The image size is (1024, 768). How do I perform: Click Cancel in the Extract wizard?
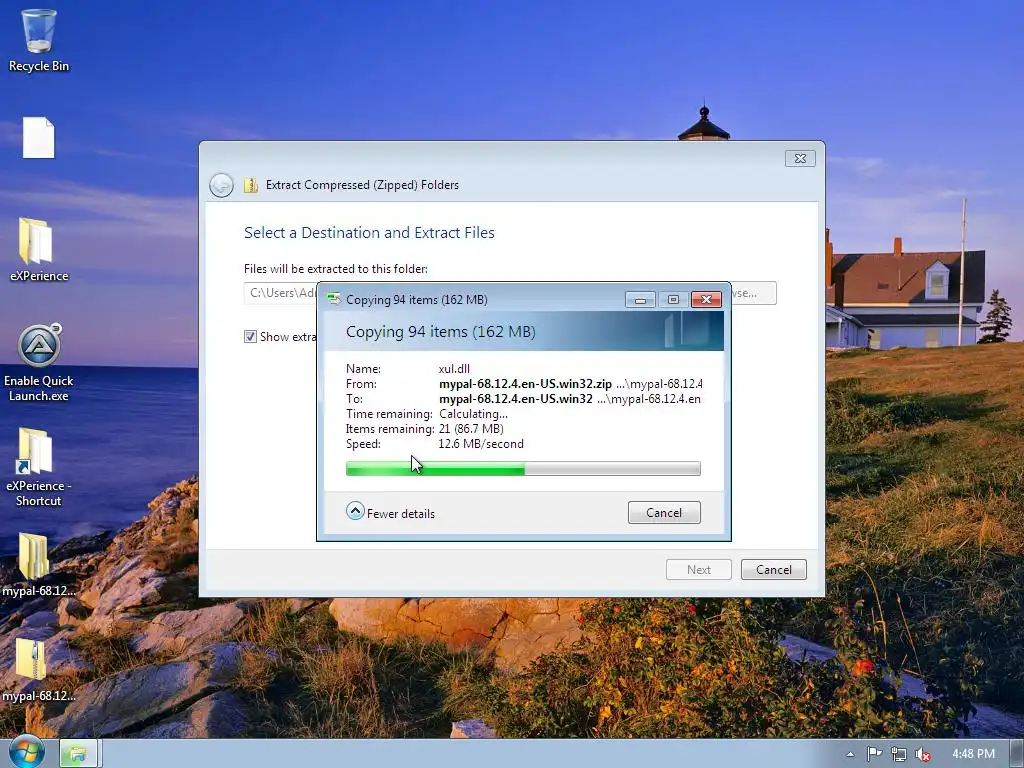point(773,569)
